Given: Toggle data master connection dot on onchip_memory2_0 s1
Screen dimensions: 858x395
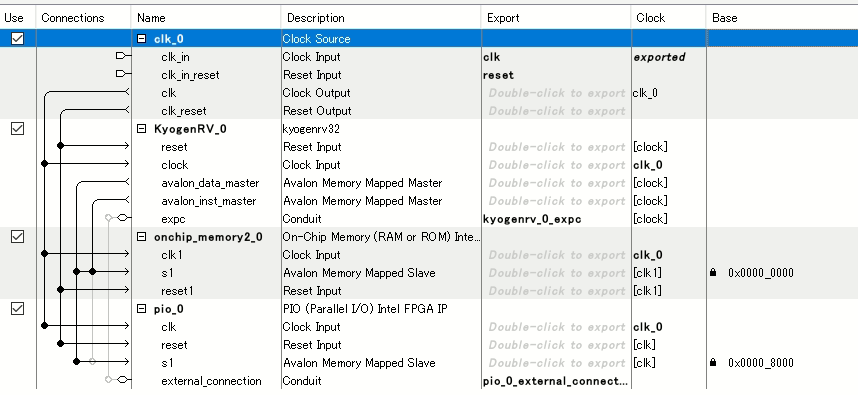Looking at the screenshot, I should (77, 272).
